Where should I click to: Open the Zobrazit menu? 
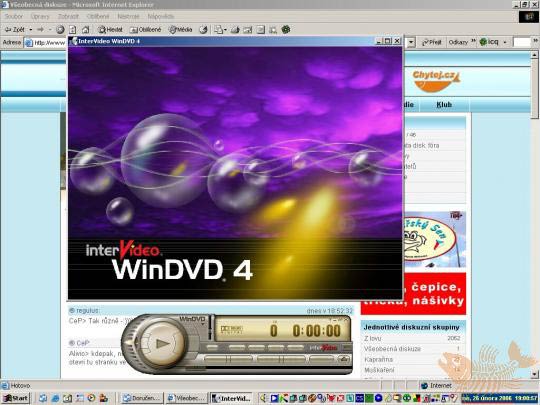[68, 16]
